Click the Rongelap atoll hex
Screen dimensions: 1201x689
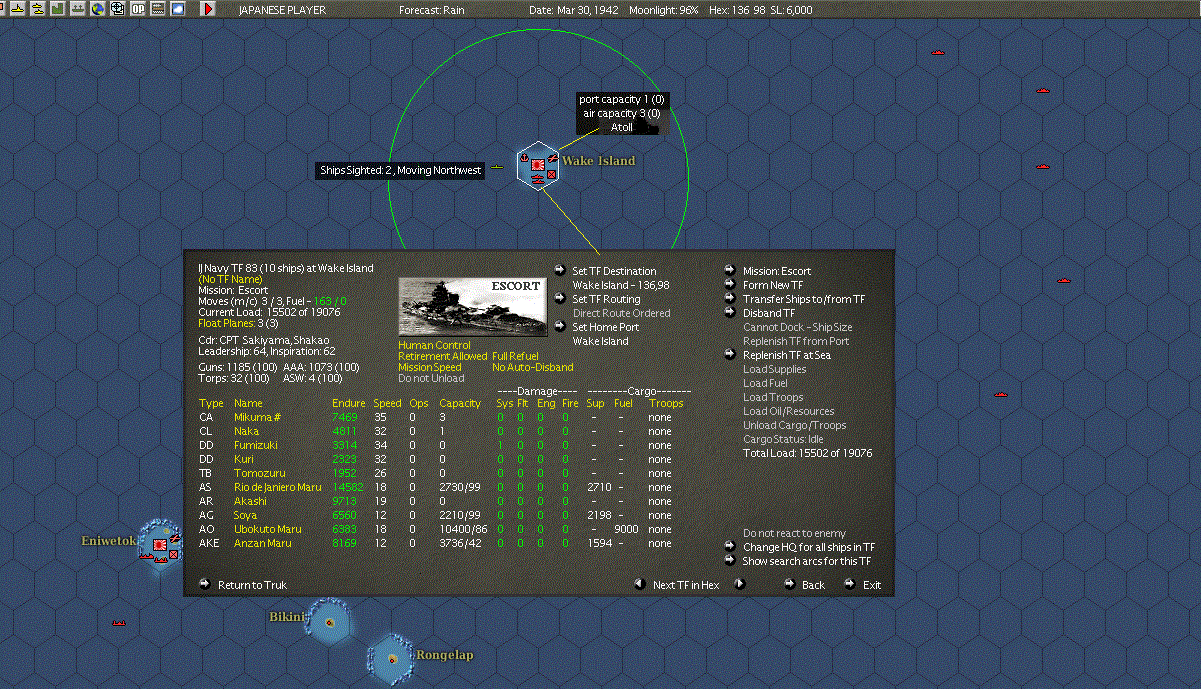(392, 658)
